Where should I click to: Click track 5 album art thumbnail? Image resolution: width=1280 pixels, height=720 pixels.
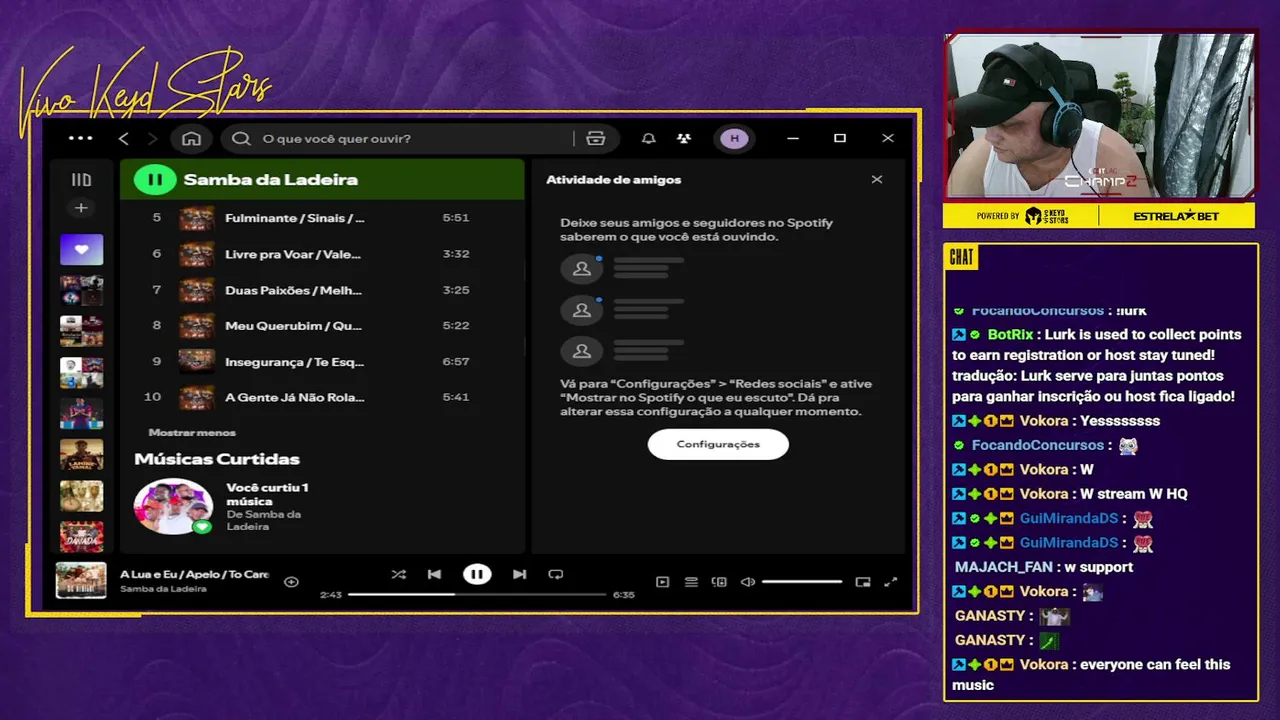pyautogui.click(x=196, y=218)
